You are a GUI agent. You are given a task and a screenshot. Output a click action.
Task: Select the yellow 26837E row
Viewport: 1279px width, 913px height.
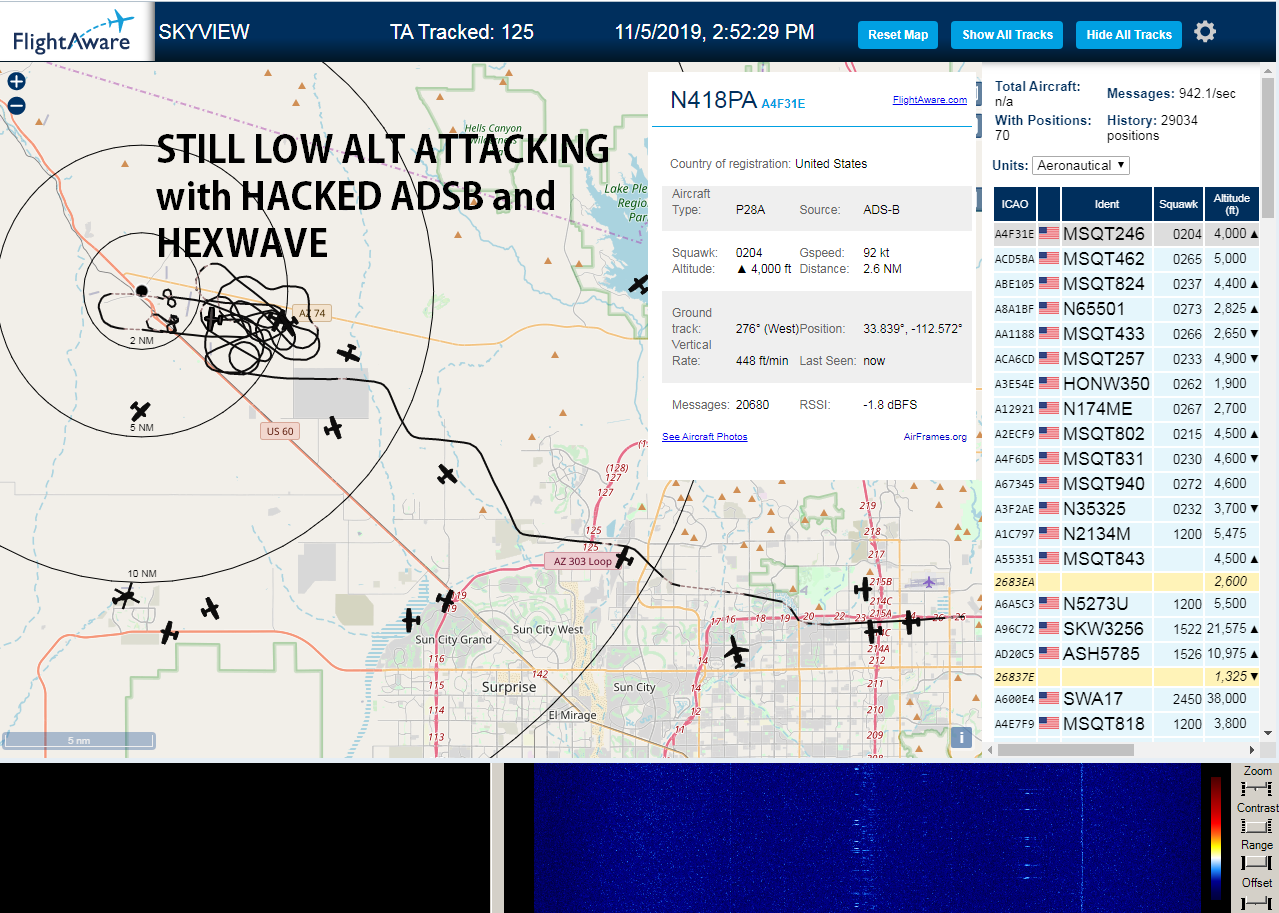click(x=1127, y=677)
